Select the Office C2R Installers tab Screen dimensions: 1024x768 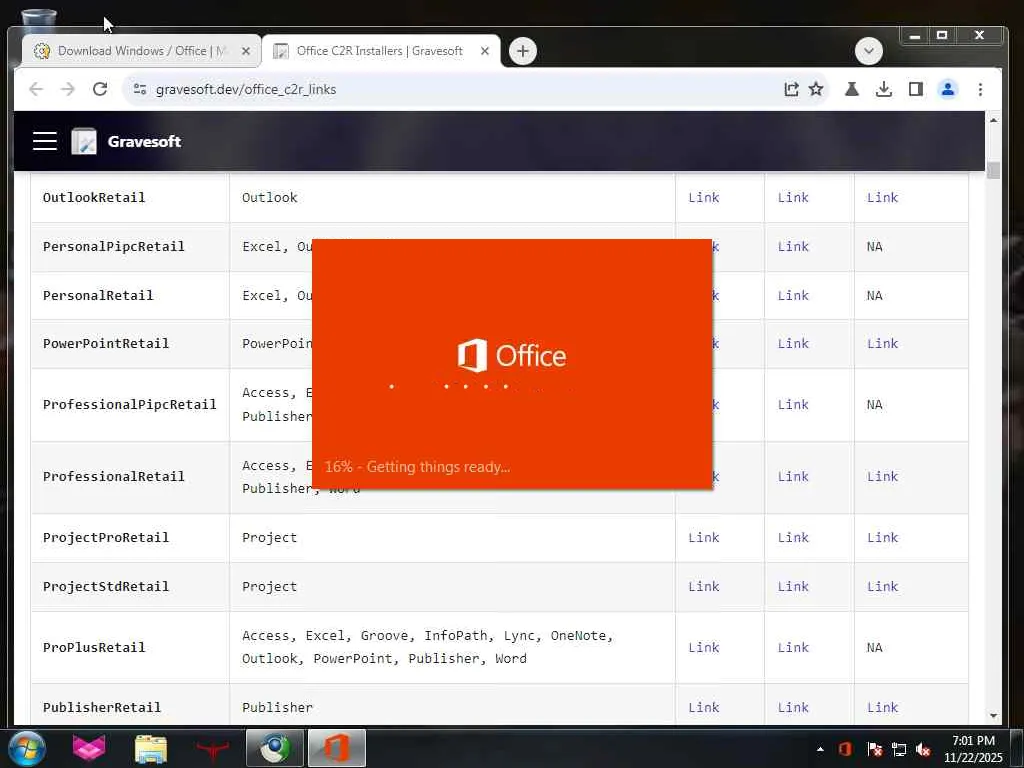click(x=381, y=51)
